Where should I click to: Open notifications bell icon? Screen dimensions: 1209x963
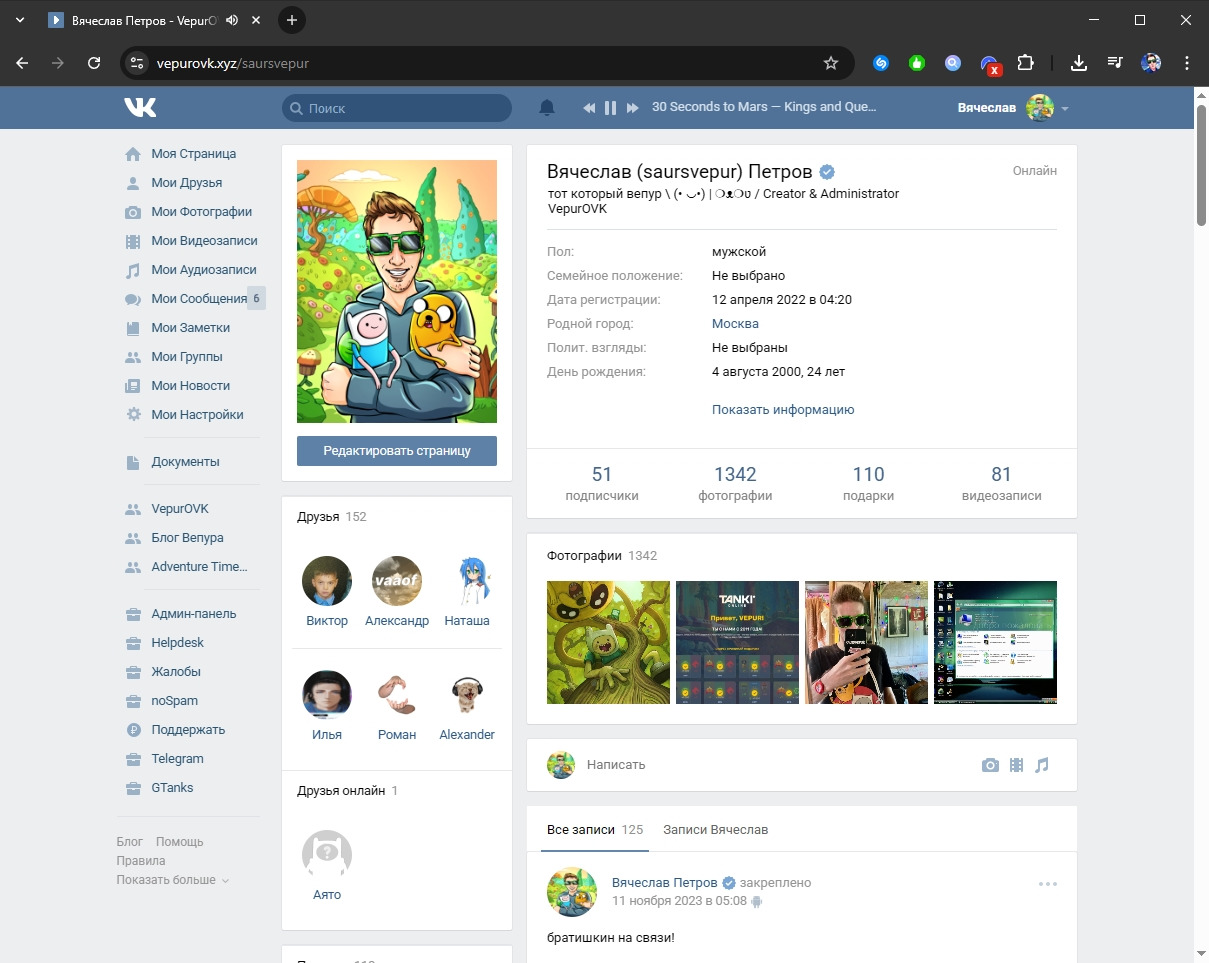[547, 108]
